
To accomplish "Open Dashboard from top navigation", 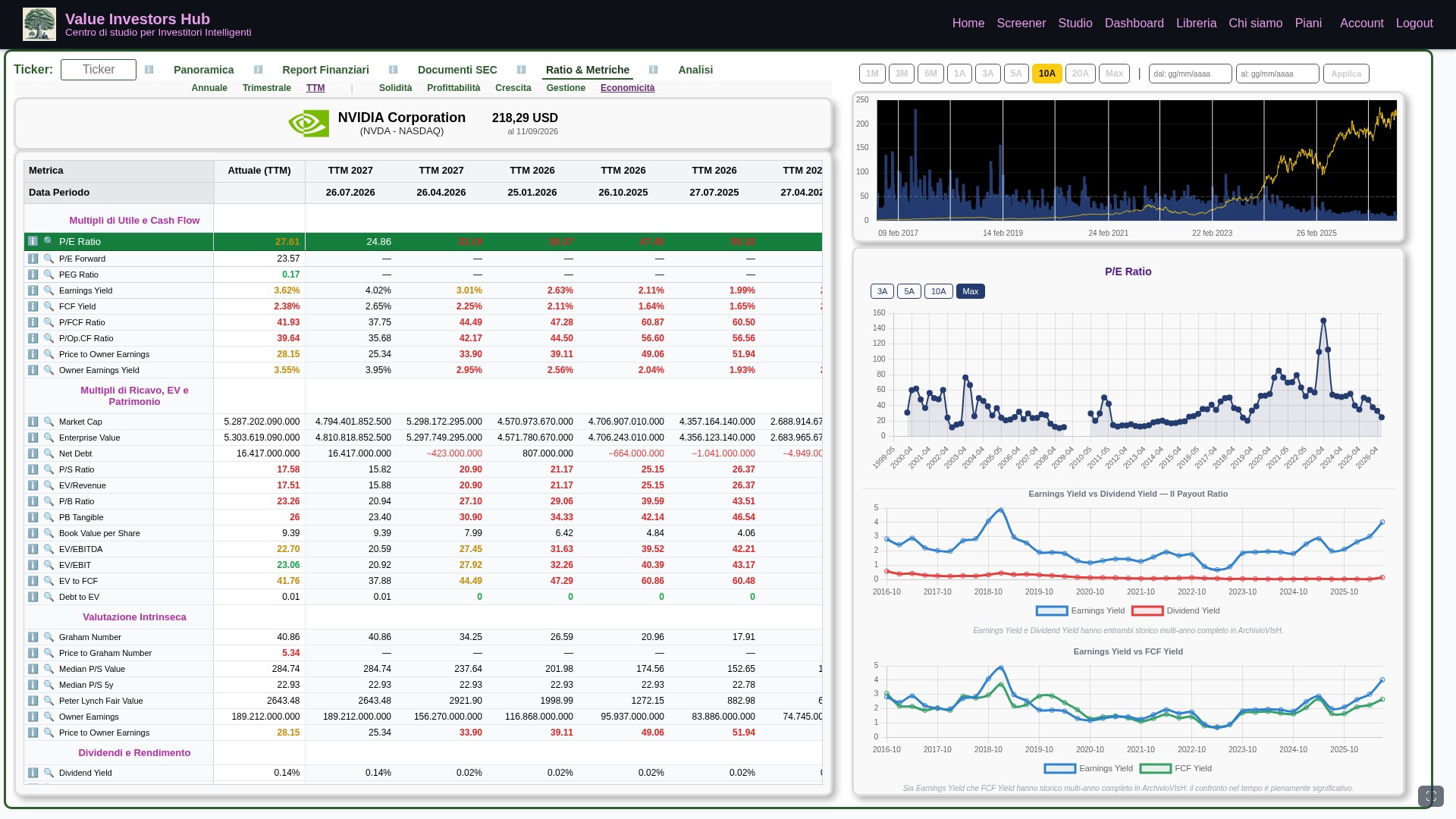I will click(x=1134, y=24).
